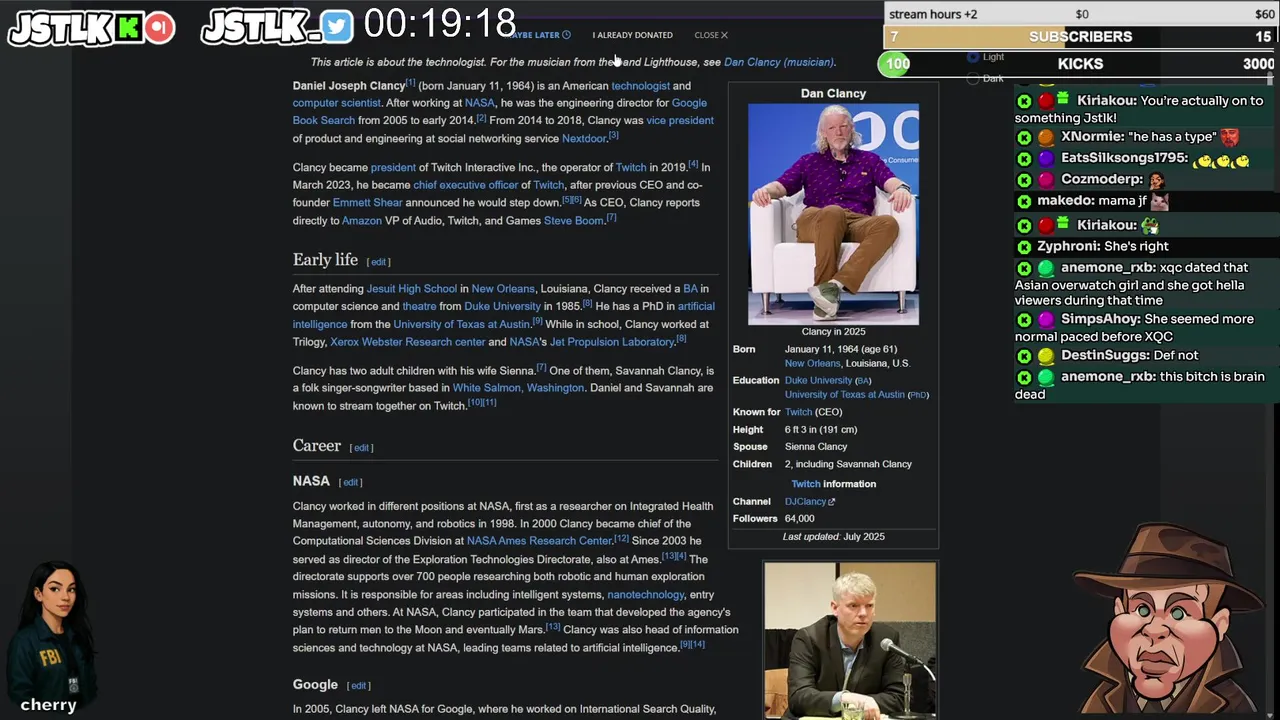Click the Maybe Later donation option
This screenshot has width=1280, height=720.
click(x=541, y=35)
